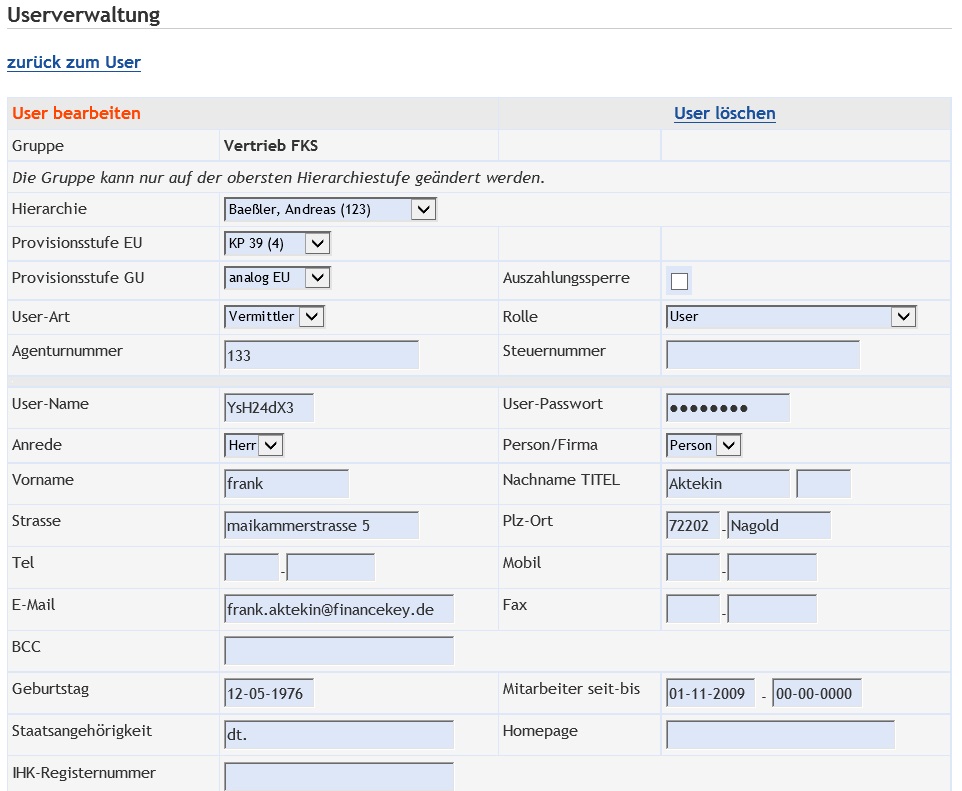This screenshot has height=791, width=962.
Task: Click the Strasse input field
Action: click(x=321, y=525)
